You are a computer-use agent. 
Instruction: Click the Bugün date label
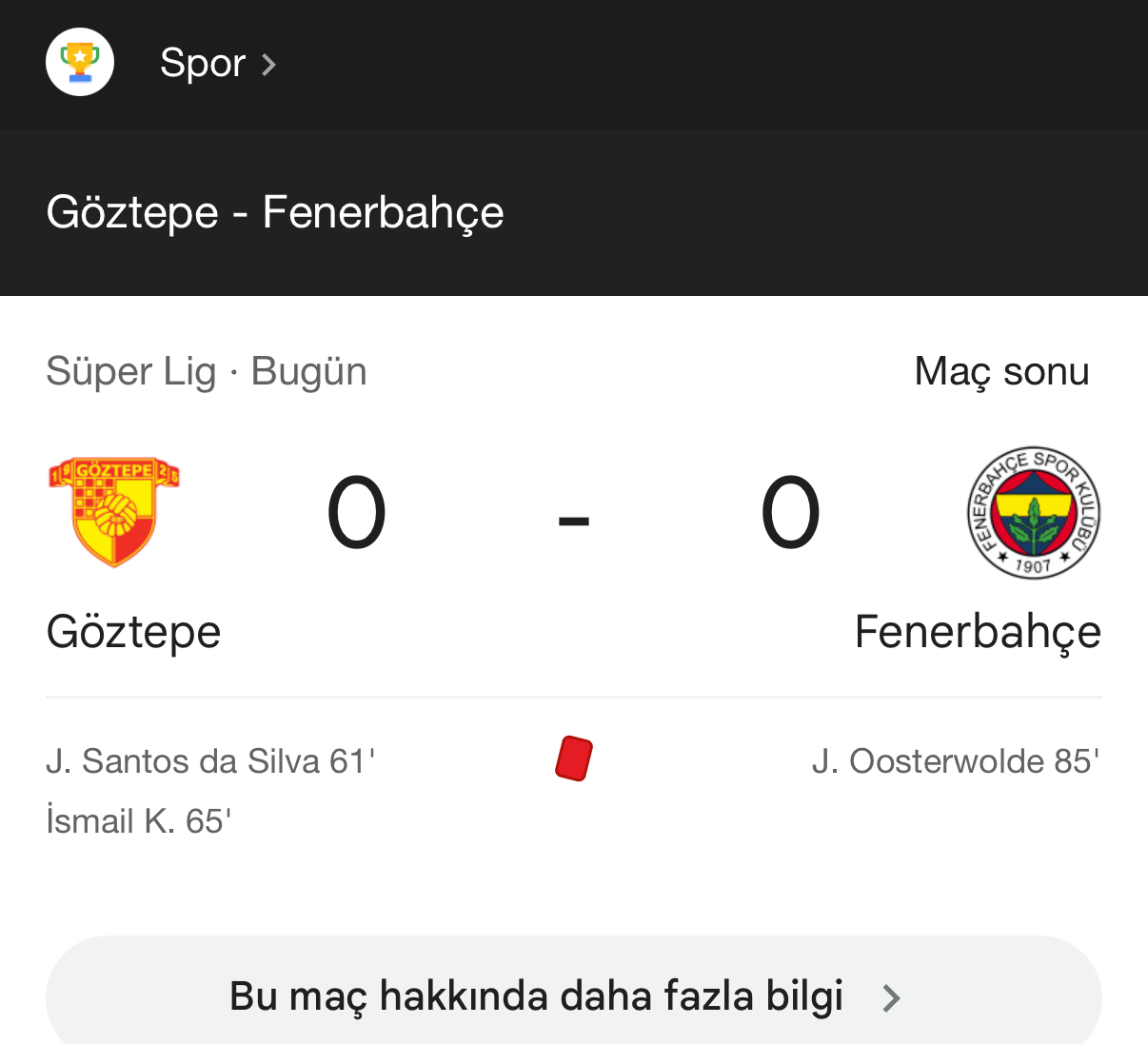point(308,371)
